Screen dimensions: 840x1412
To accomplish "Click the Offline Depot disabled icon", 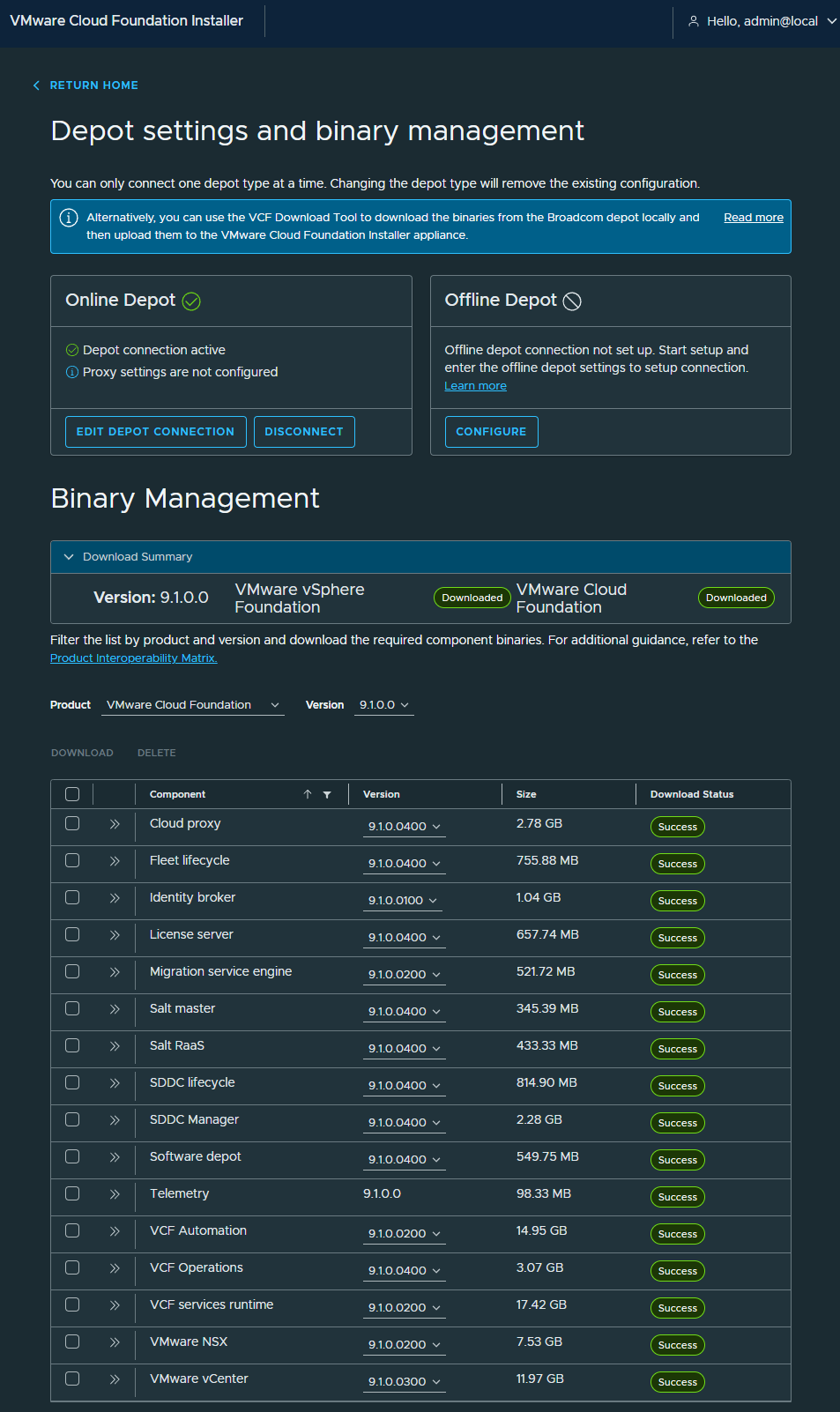I will 572,301.
